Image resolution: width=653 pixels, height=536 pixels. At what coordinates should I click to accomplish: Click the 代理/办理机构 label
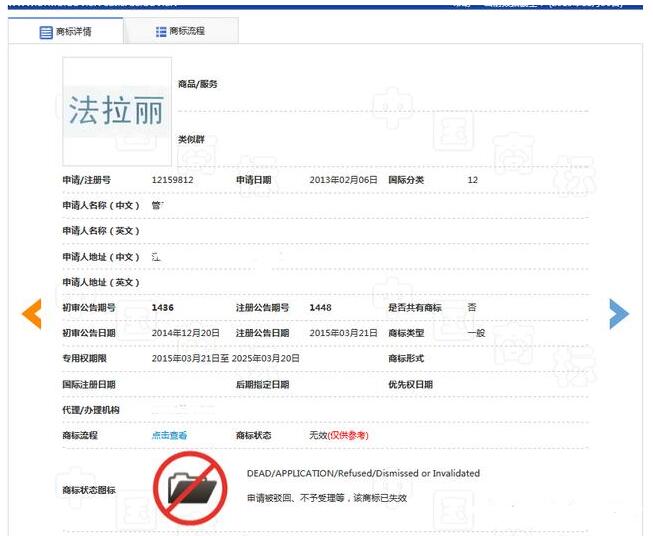click(x=91, y=410)
